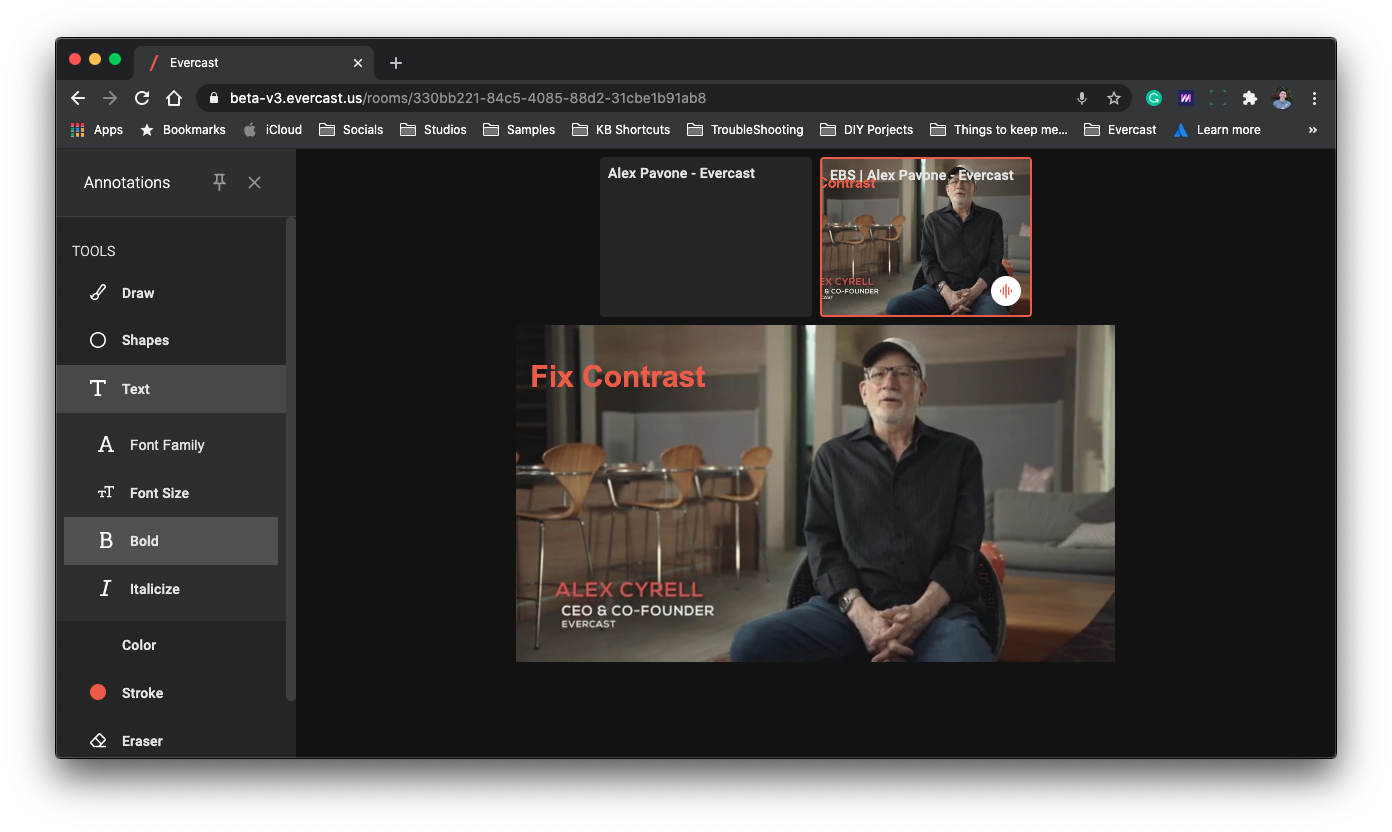Screen dimensions: 1392x832
Task: Open the purple M extension icon
Action: pyautogui.click(x=1186, y=98)
